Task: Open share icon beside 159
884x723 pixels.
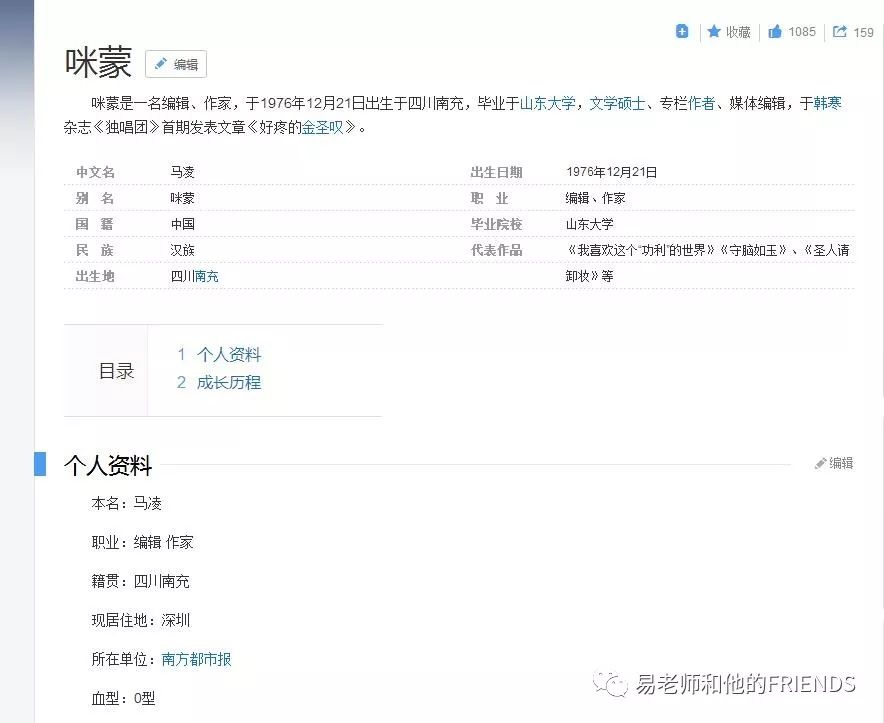Action: [839, 32]
